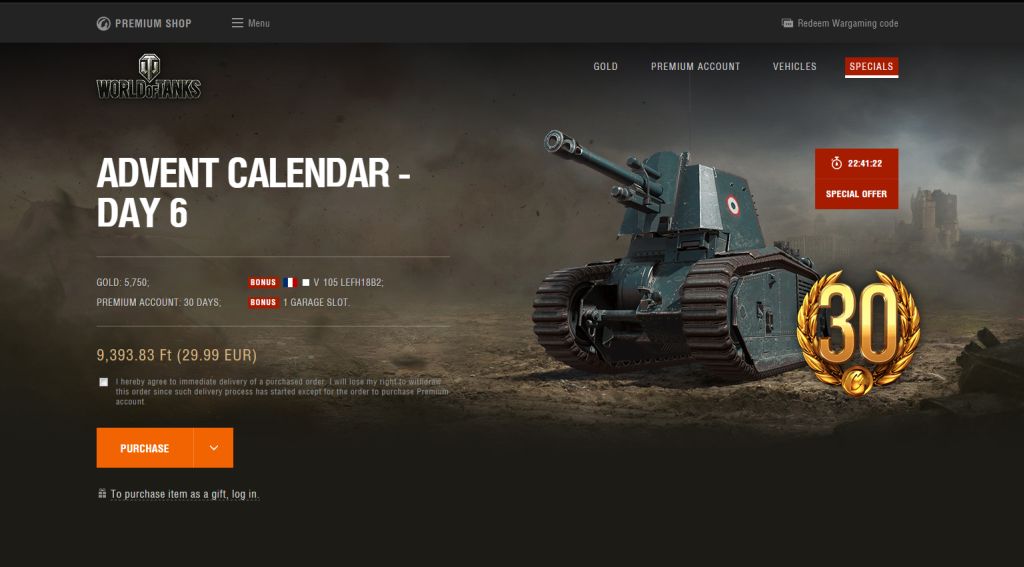Image resolution: width=1024 pixels, height=567 pixels.
Task: Open the Premium Account tab
Action: [x=696, y=67]
